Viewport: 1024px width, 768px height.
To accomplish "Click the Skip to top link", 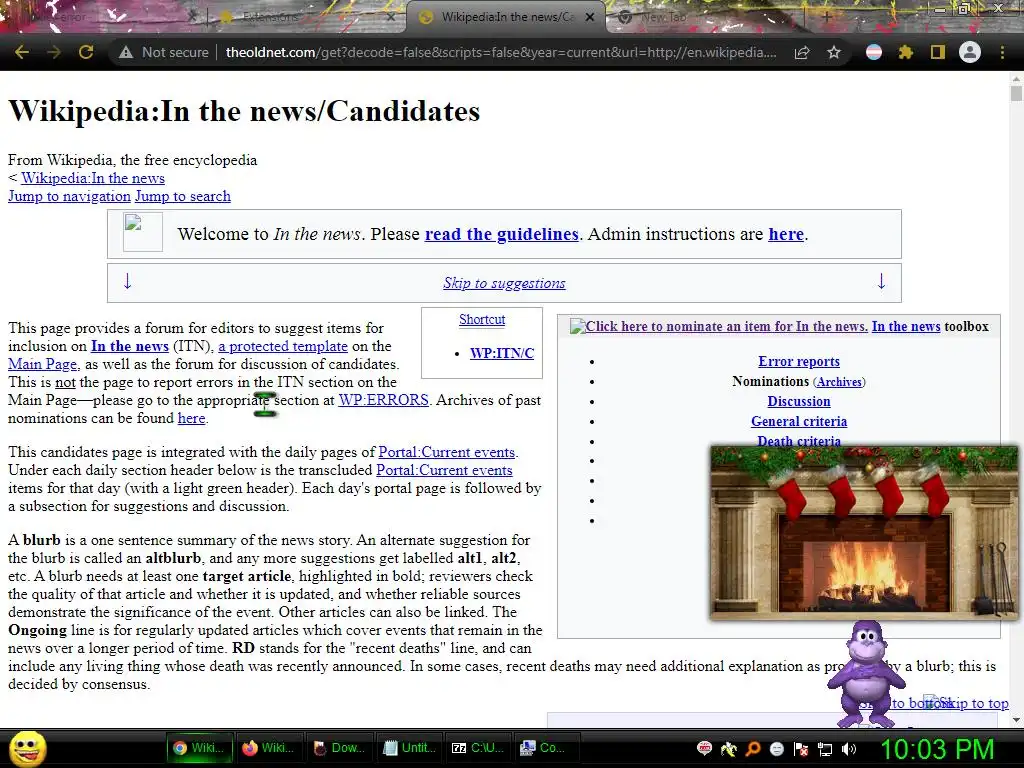I will tap(974, 703).
